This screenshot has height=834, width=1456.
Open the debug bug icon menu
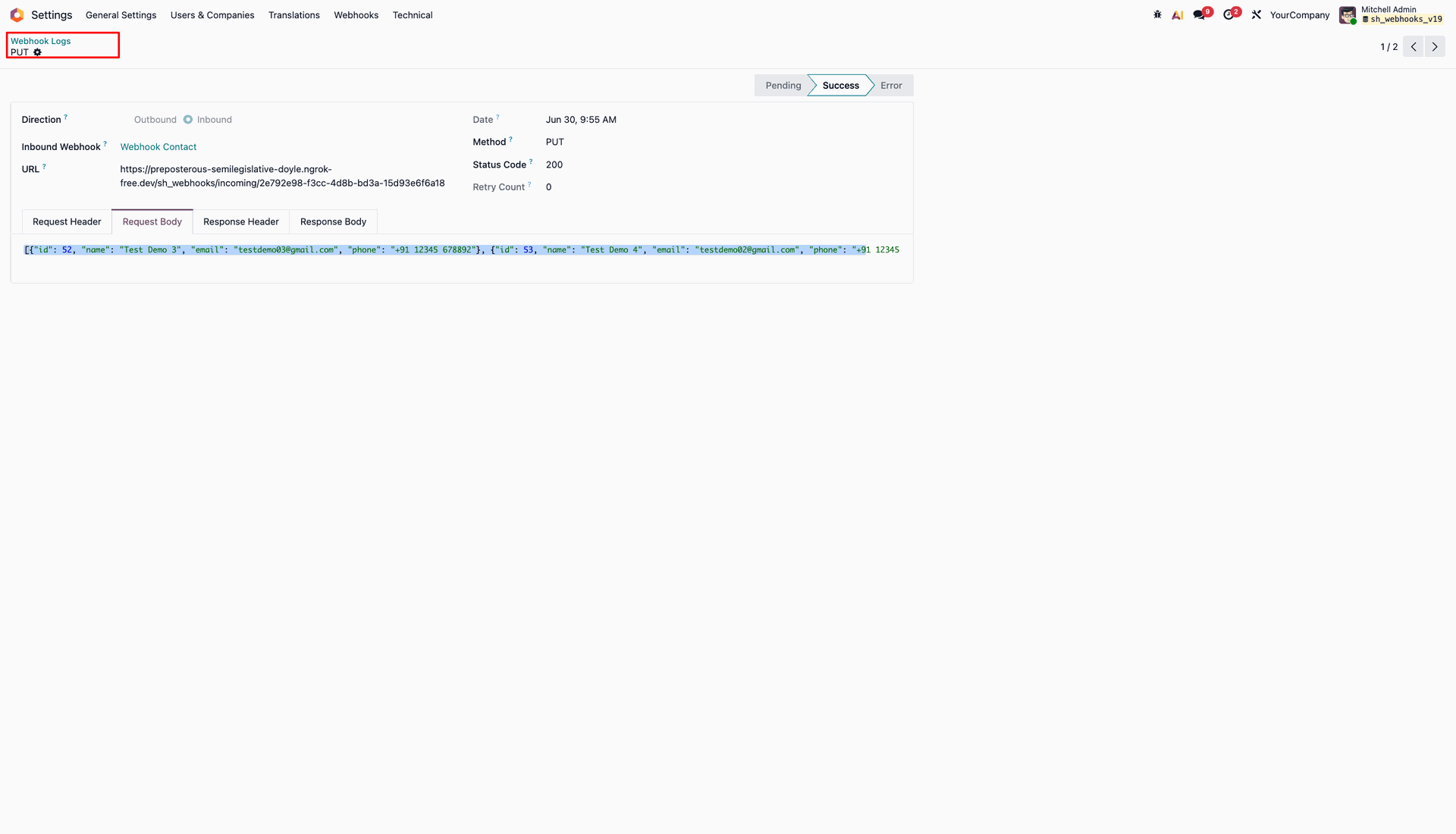1157,14
